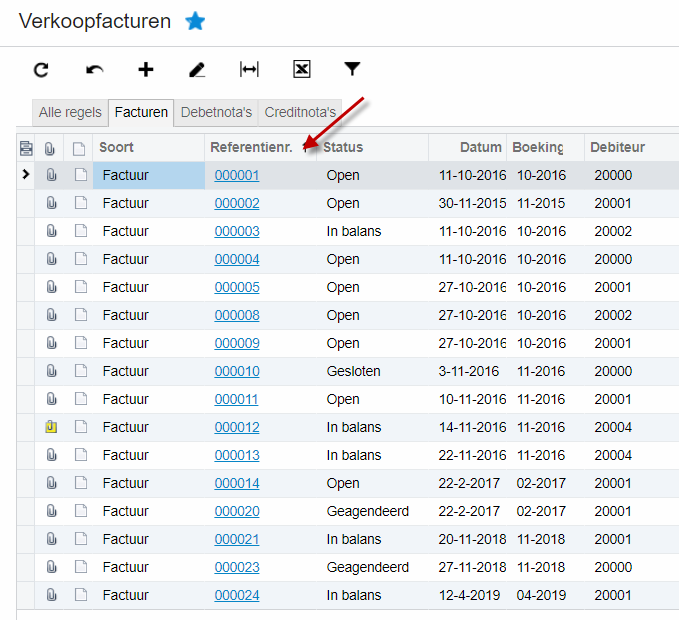Image resolution: width=679 pixels, height=620 pixels.
Task: Sort by the Soort column header
Action: tap(116, 147)
